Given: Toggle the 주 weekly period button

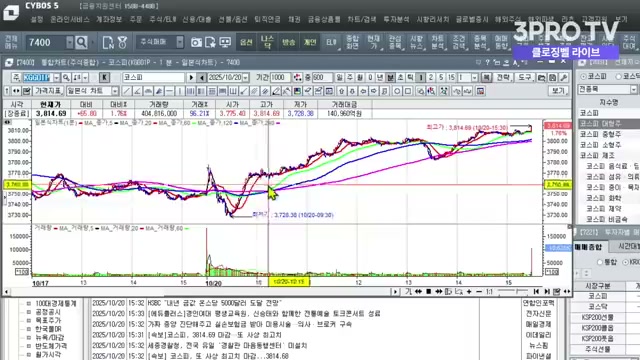Looking at the screenshot, I should pyautogui.click(x=350, y=78).
